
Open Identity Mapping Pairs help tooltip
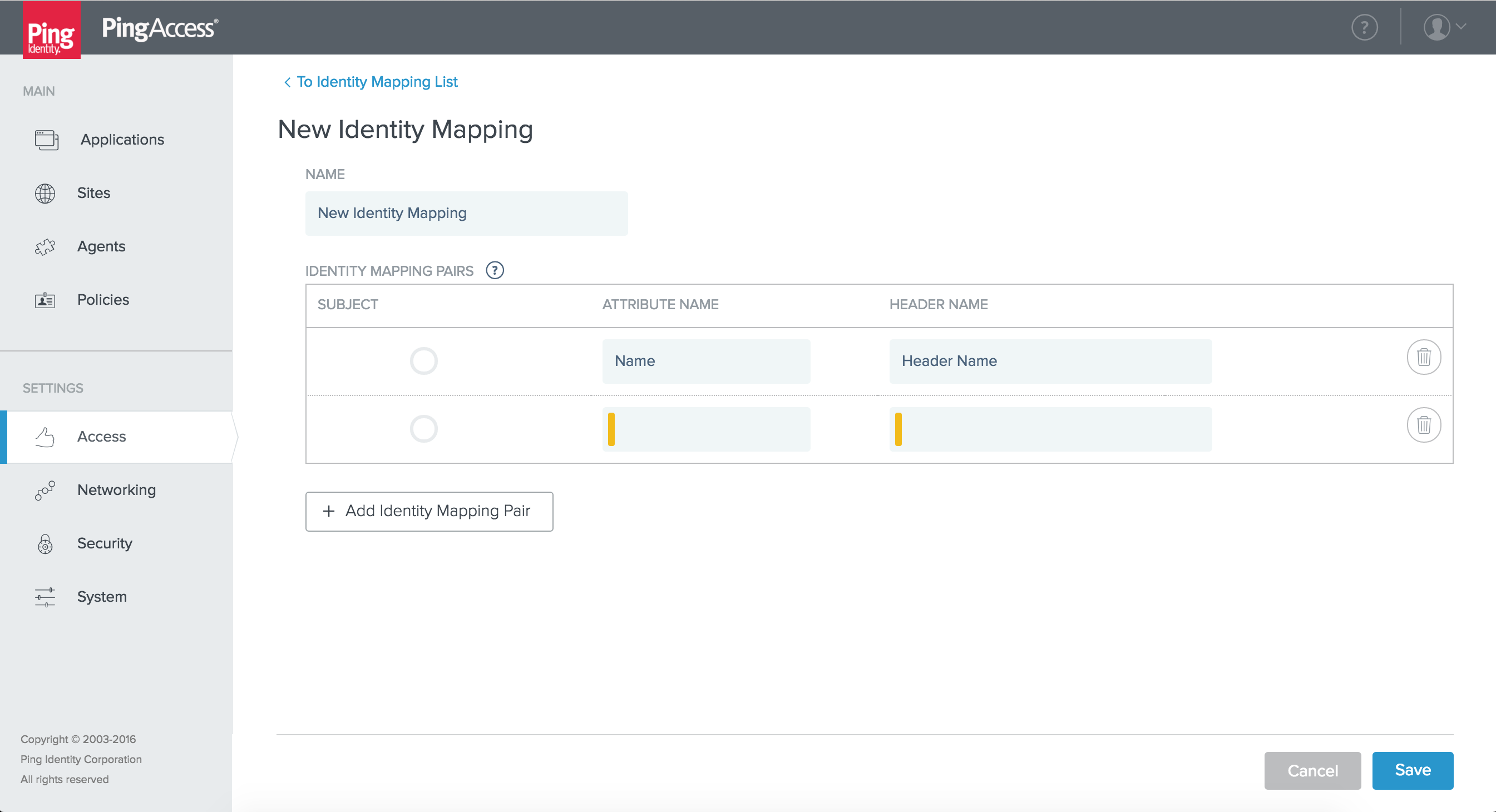click(495, 270)
